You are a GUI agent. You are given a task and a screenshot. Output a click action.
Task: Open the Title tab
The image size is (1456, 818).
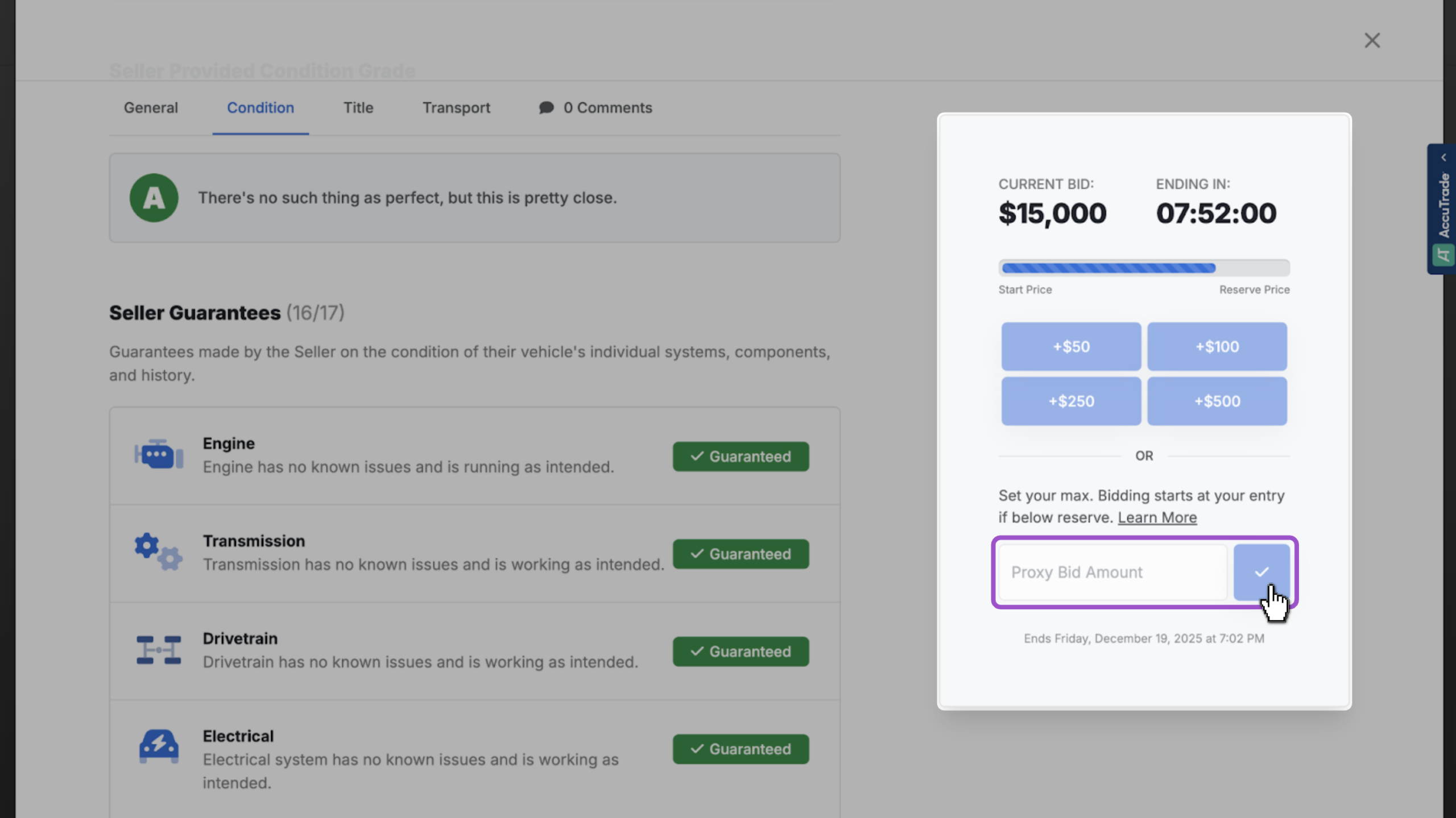coord(358,107)
